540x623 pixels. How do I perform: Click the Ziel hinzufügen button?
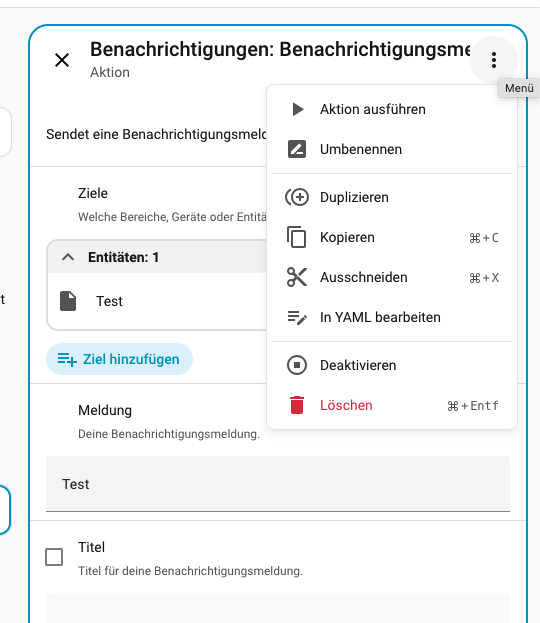(119, 359)
